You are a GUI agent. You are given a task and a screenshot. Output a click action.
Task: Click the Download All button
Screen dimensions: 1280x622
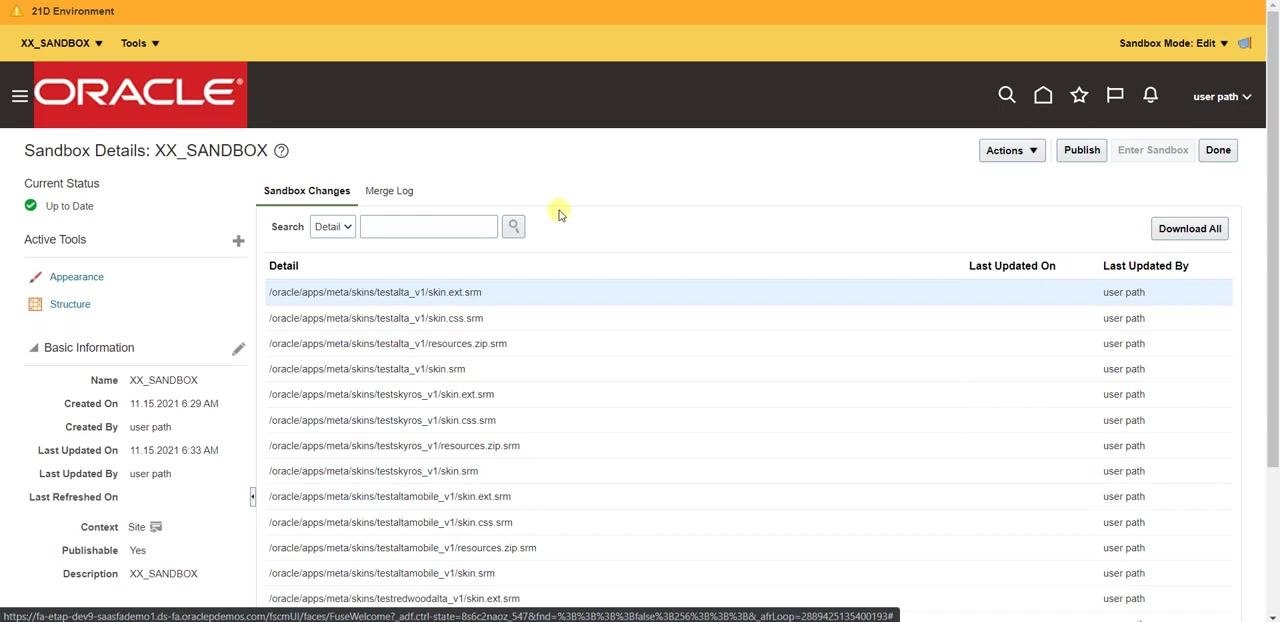click(1190, 229)
